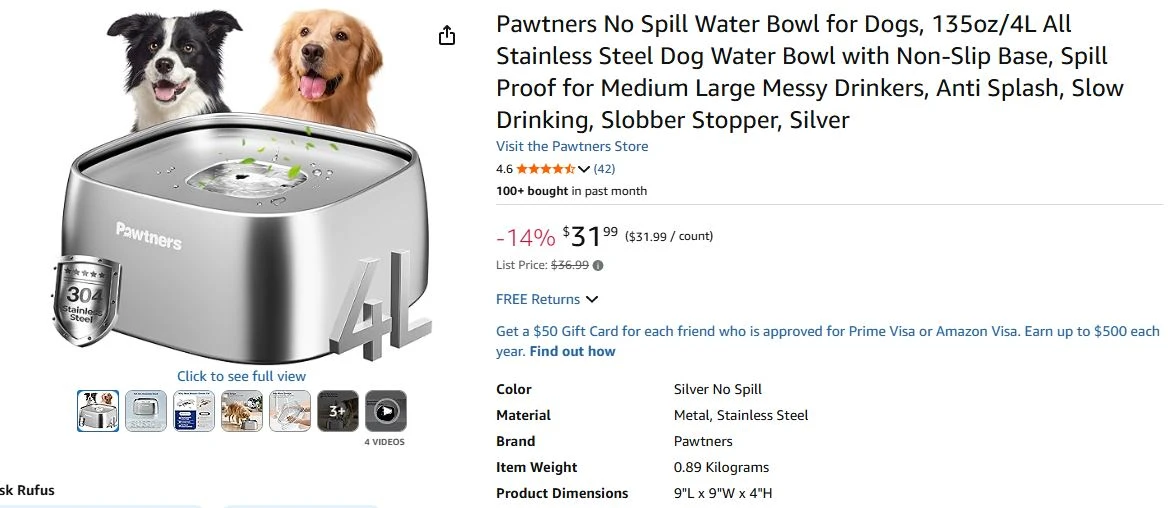Click the star rating icons
This screenshot has height=508, width=1168.
coord(545,169)
